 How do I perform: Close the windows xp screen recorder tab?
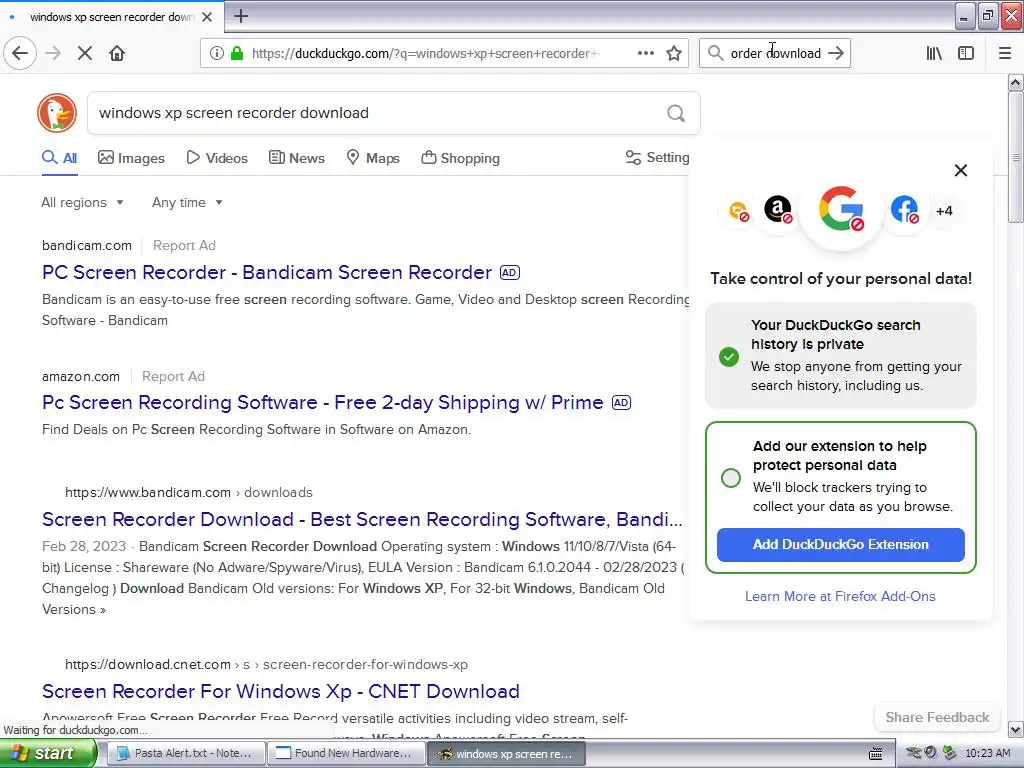(x=207, y=17)
